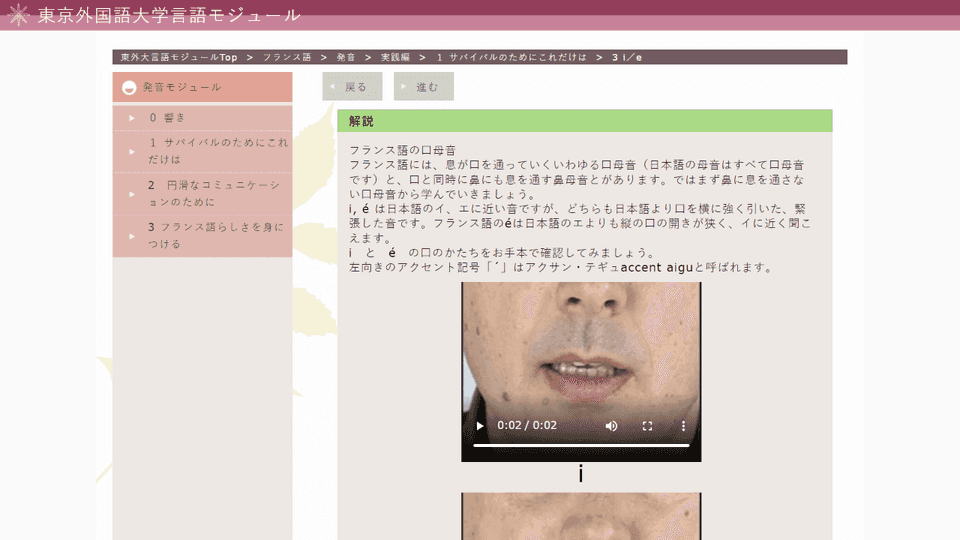The image size is (960, 540).
Task: Open more options menu on i video
Action: point(683,426)
